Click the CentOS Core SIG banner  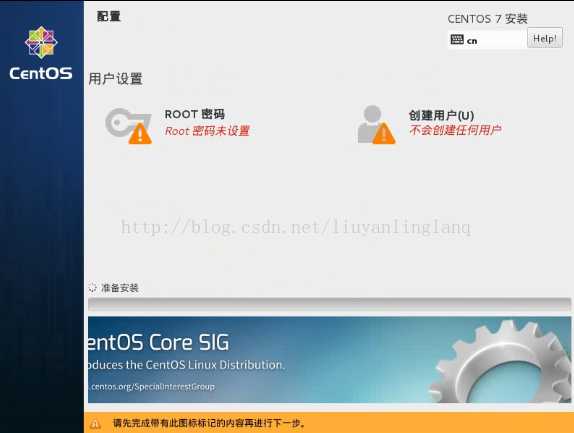[x=329, y=360]
